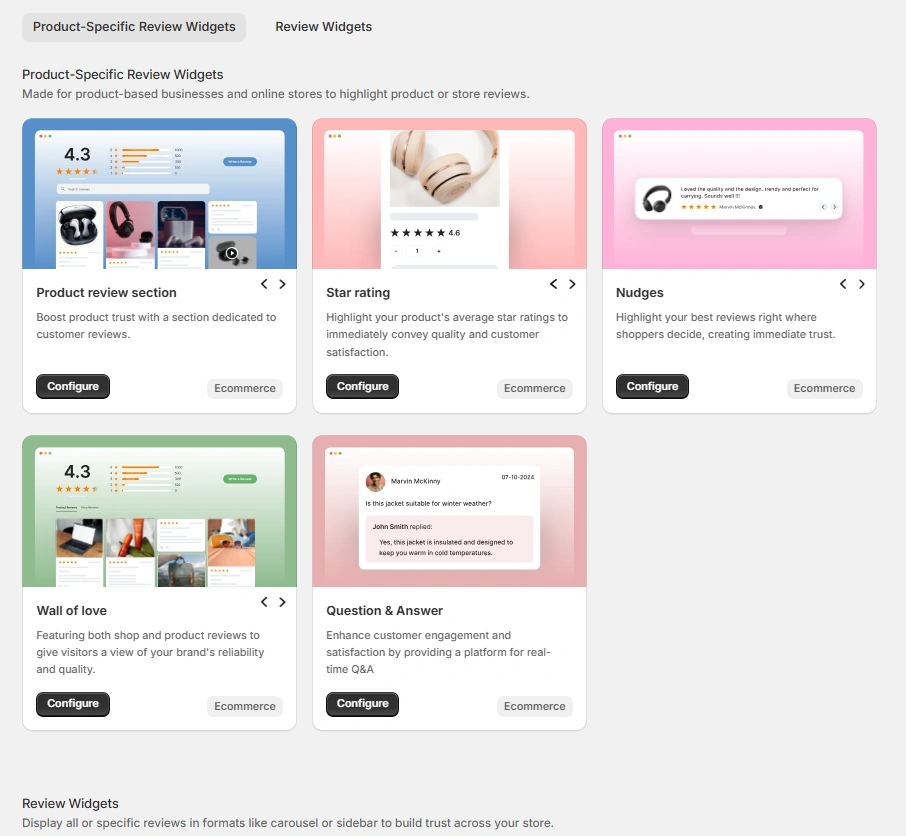
Task: Click the laptop product thumbnail in Wall of love
Action: (78, 538)
